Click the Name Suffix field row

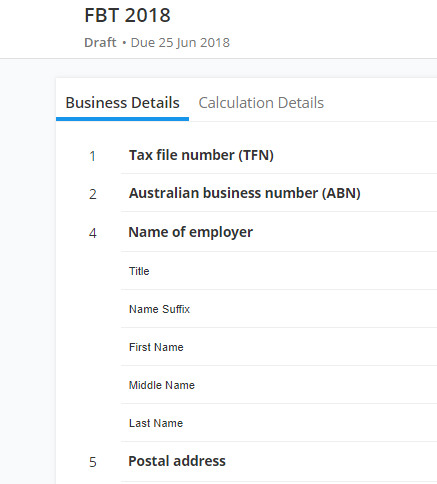coord(279,309)
